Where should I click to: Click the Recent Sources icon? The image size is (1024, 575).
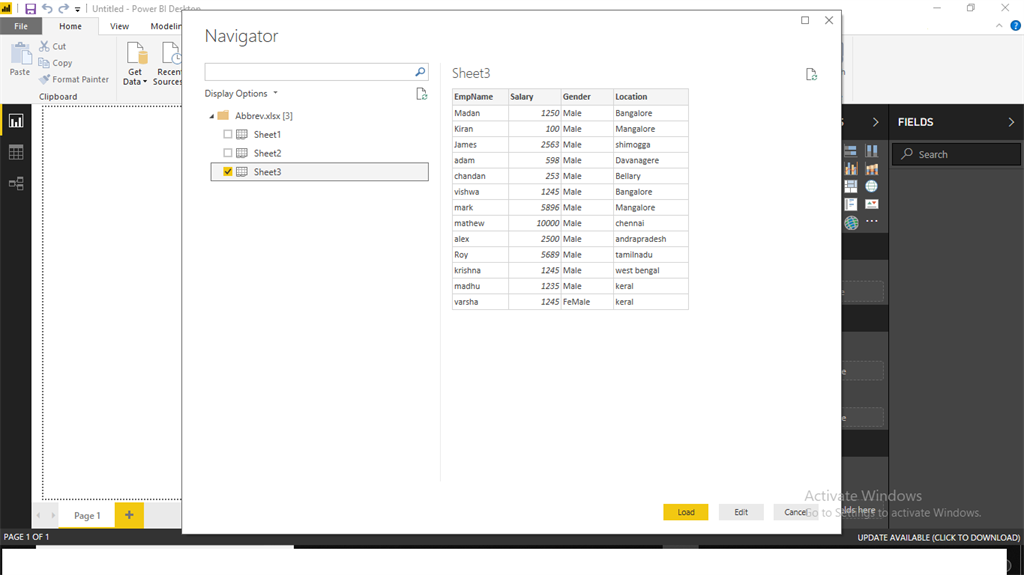click(x=170, y=54)
